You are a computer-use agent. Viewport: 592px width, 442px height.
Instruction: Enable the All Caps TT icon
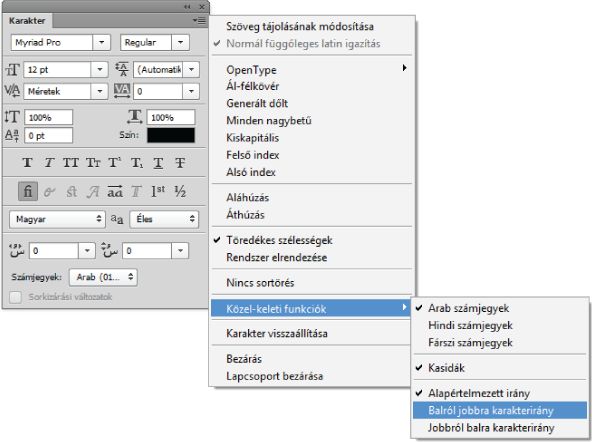71,163
